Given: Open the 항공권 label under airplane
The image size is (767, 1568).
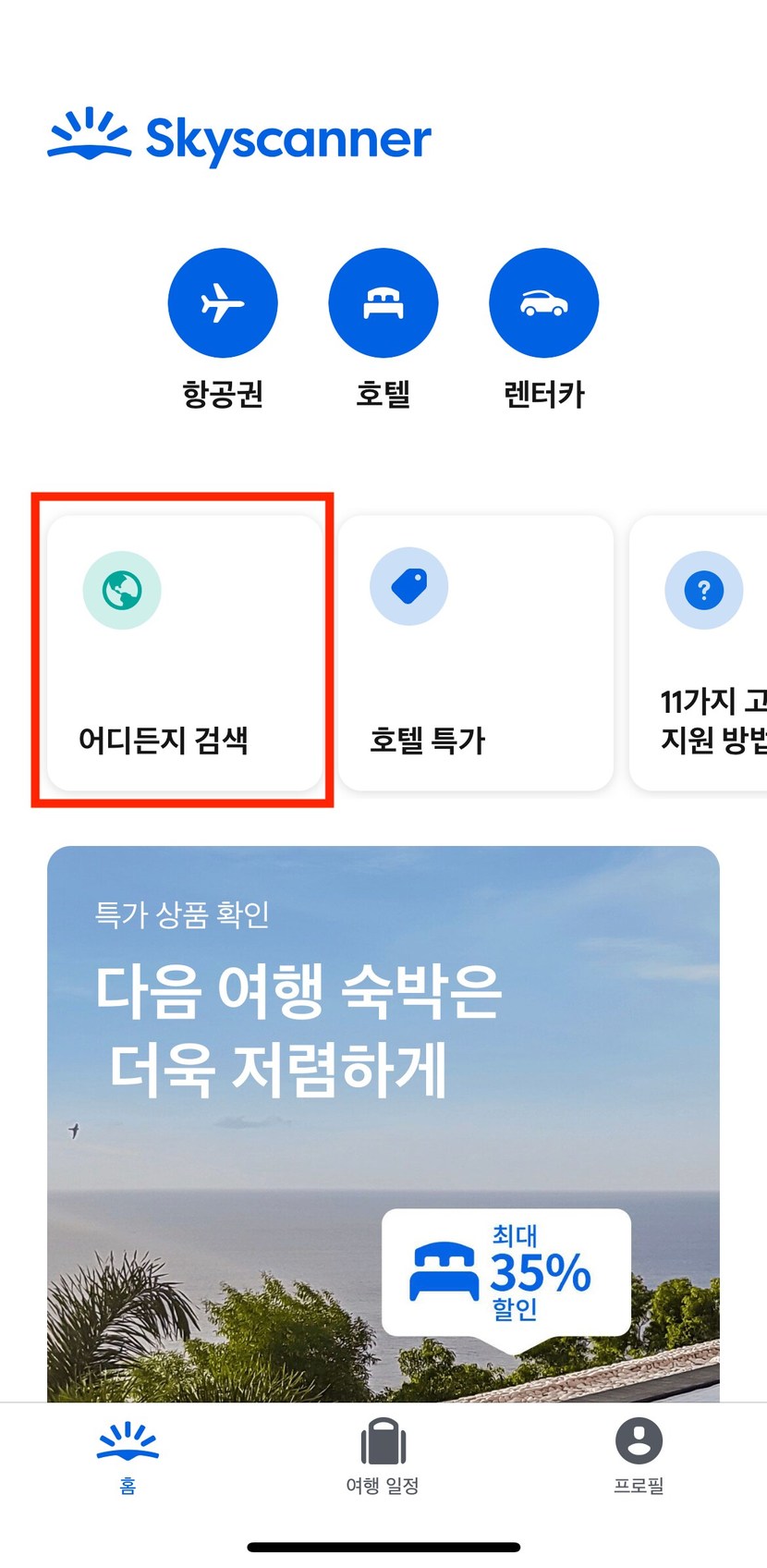Looking at the screenshot, I should (x=223, y=394).
